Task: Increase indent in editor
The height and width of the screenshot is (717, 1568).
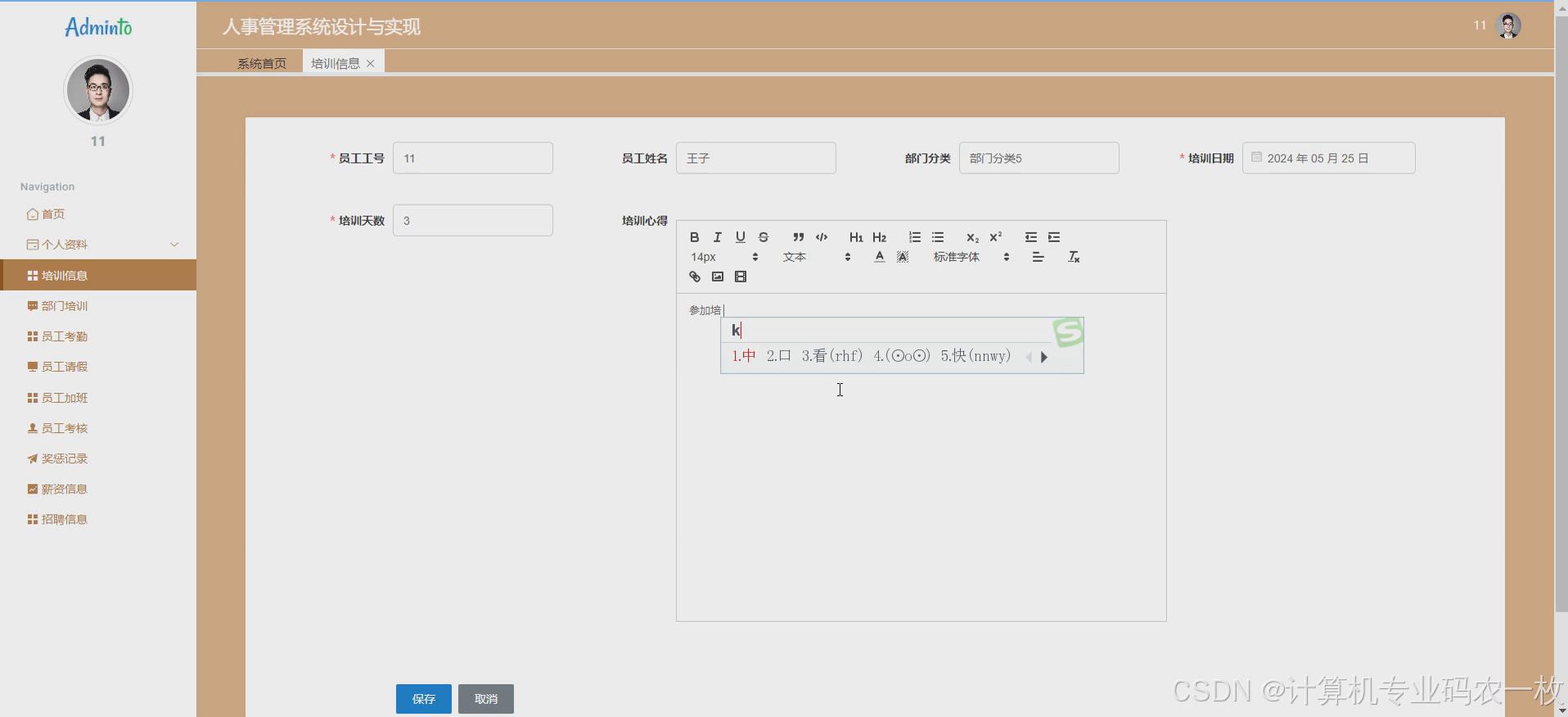Action: (x=1054, y=237)
